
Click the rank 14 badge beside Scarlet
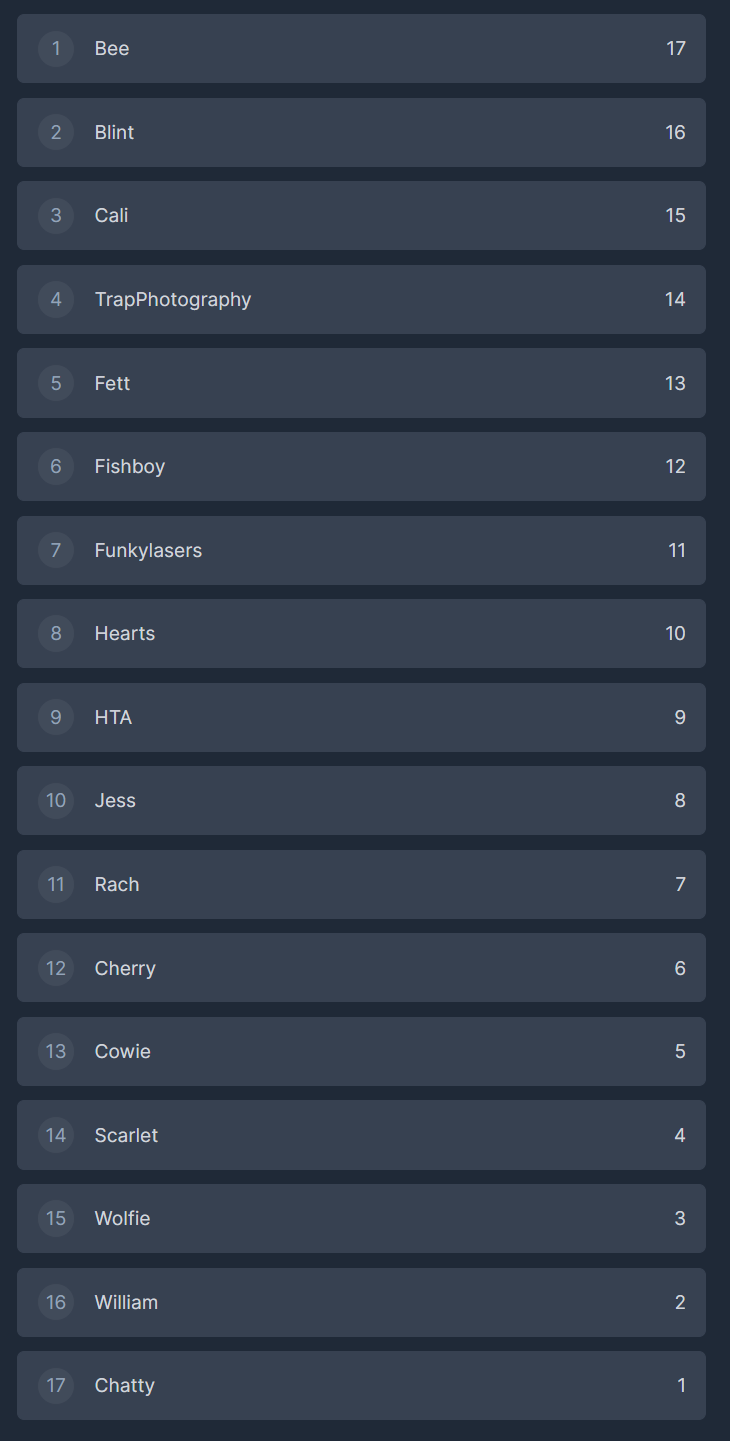[56, 1135]
